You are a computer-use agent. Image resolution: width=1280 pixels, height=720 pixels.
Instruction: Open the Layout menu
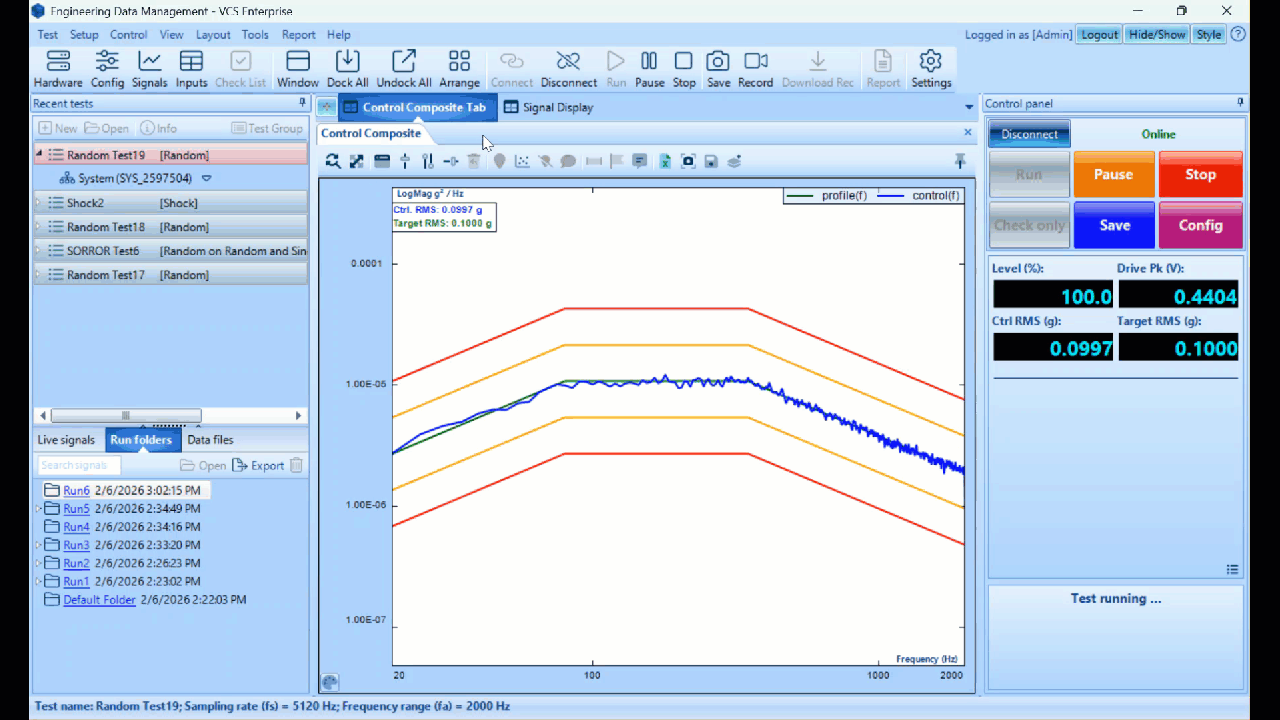(213, 34)
